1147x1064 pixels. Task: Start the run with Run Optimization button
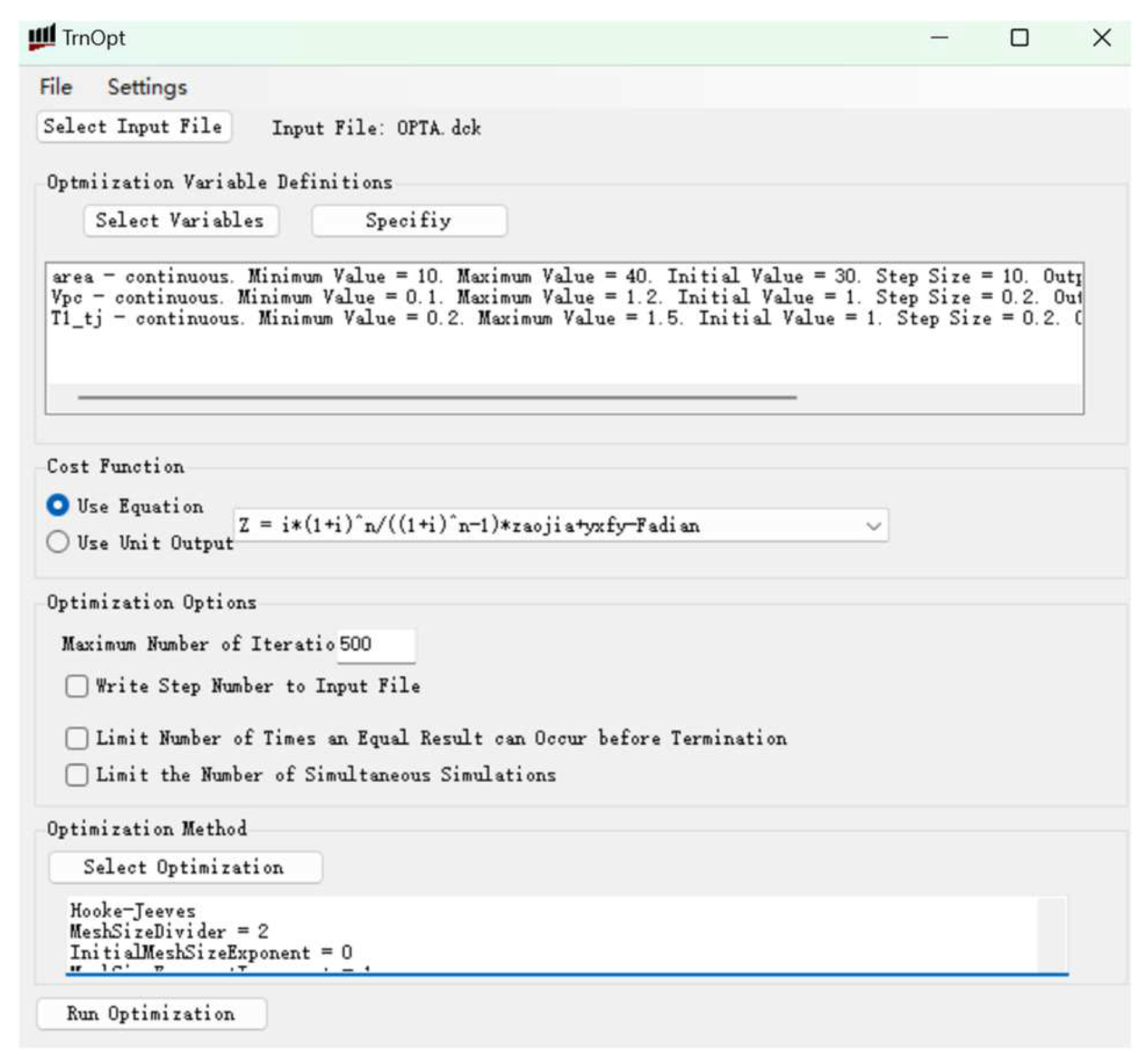coord(151,1013)
